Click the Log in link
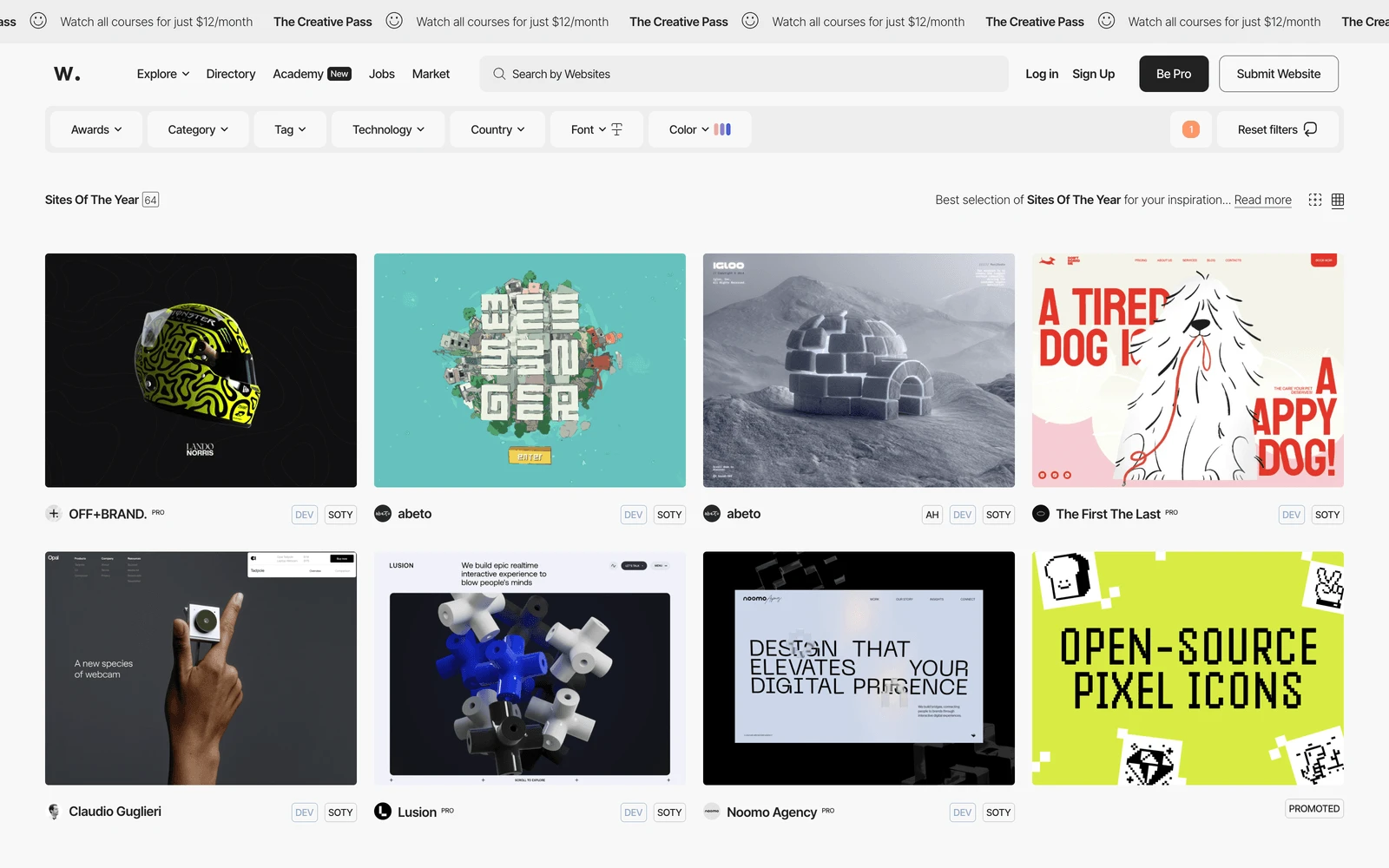Screen dimensions: 1389x868 (x=1042, y=74)
